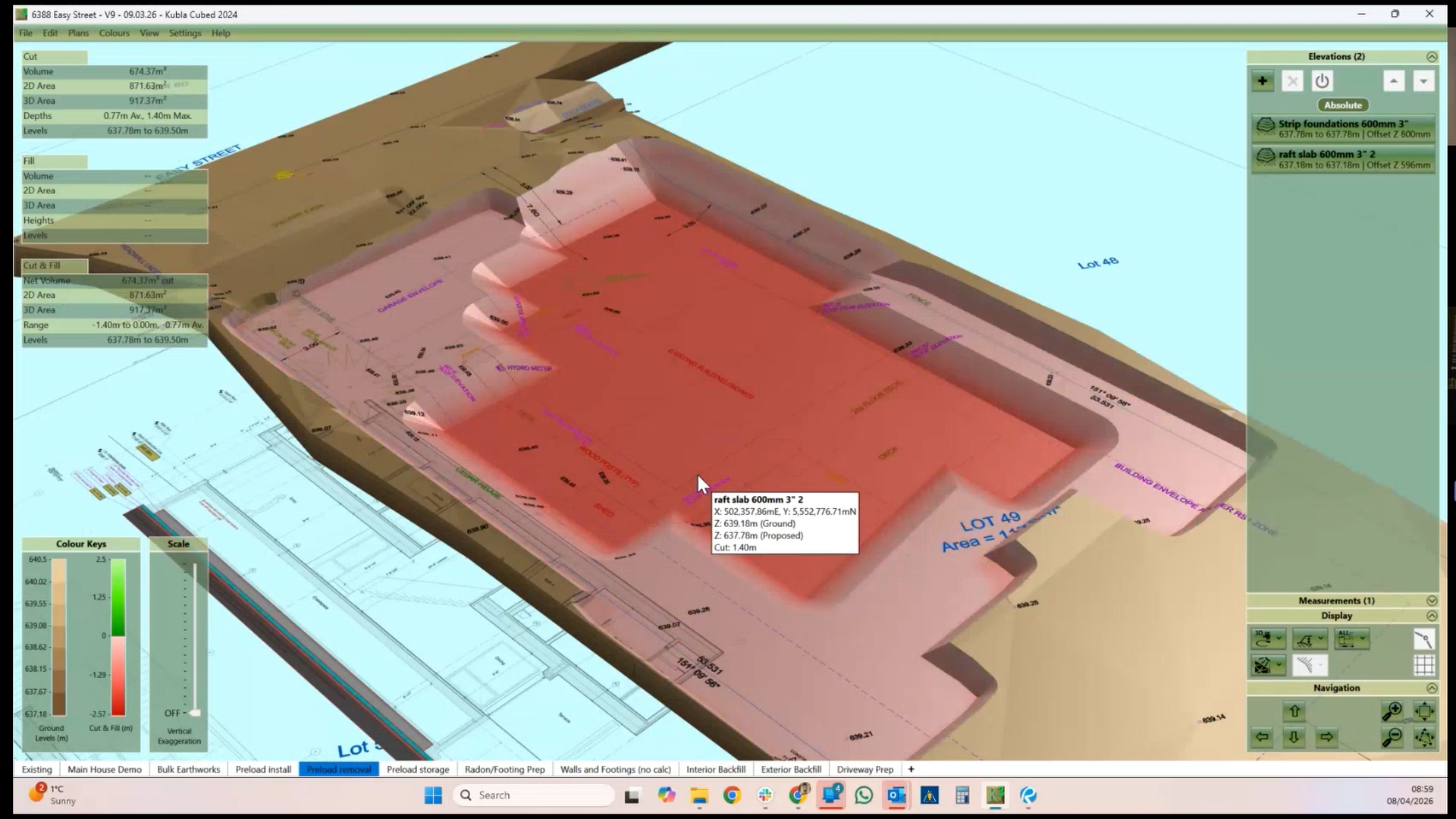Click the Vertical Exaggeration scale slider
This screenshot has width=1456, height=819.
(x=195, y=712)
